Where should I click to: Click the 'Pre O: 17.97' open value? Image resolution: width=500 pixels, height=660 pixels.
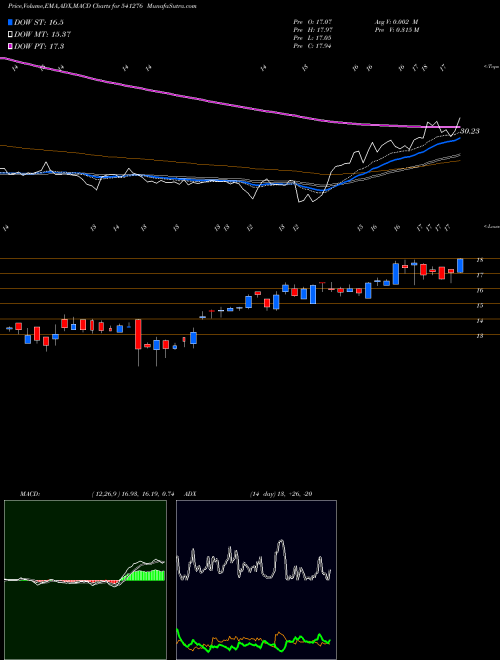coord(314,21)
